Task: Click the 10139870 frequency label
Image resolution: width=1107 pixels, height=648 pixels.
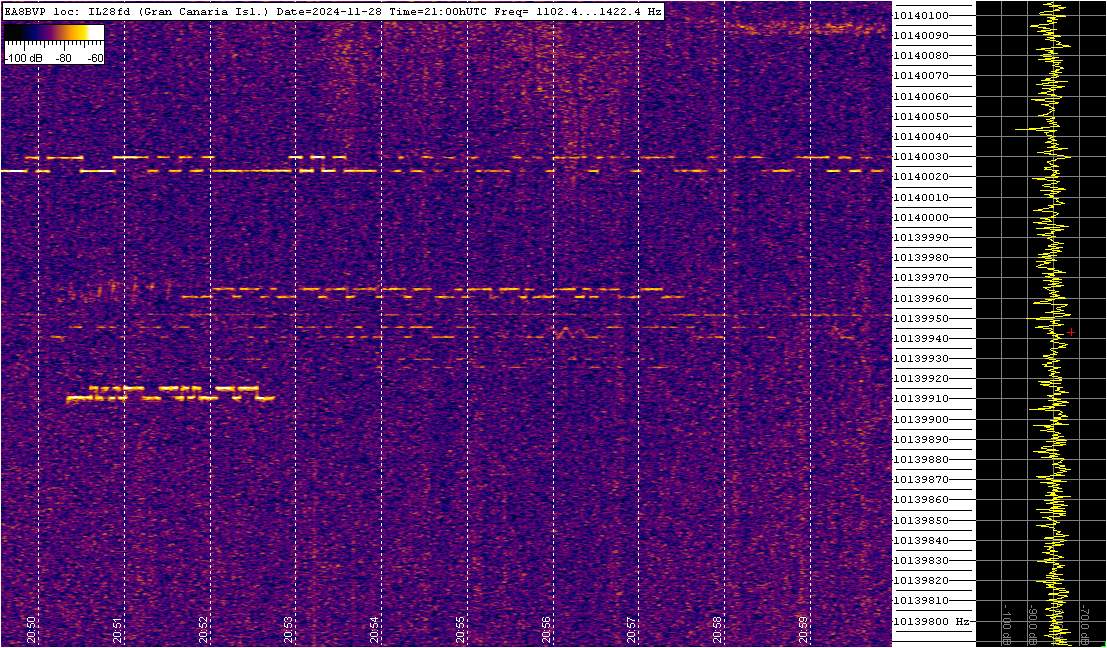Action: pyautogui.click(x=921, y=479)
